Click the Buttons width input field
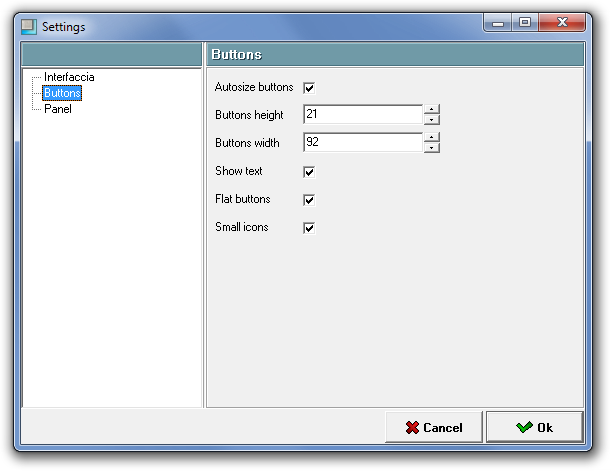 (363, 143)
